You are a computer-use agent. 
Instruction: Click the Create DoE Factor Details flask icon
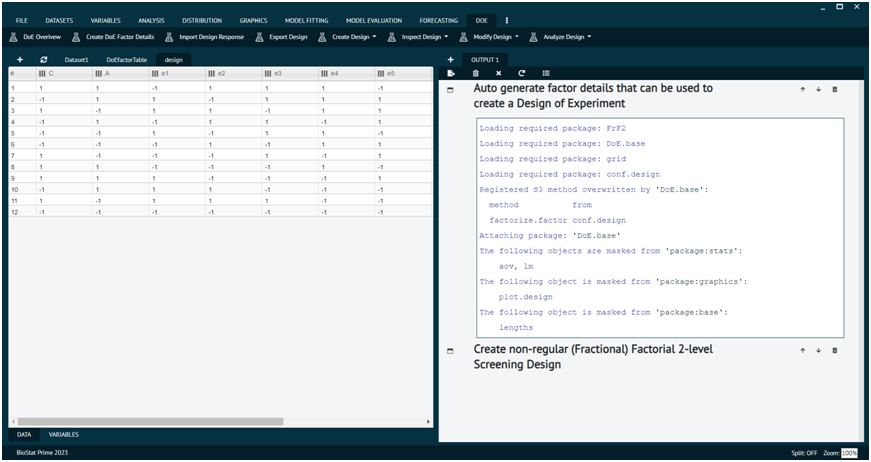[76, 37]
